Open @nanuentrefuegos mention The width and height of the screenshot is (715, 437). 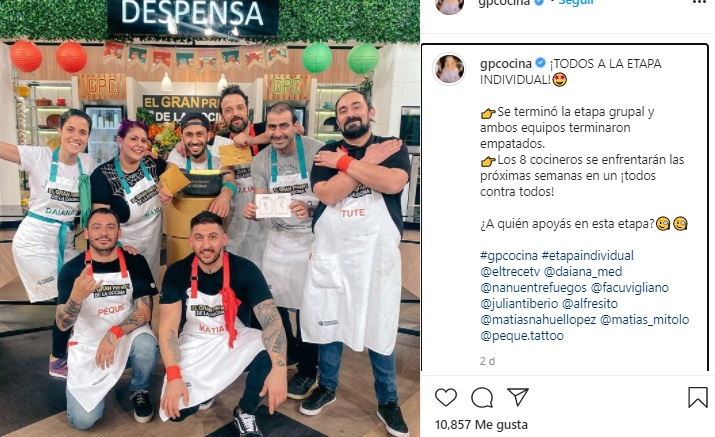click(534, 288)
